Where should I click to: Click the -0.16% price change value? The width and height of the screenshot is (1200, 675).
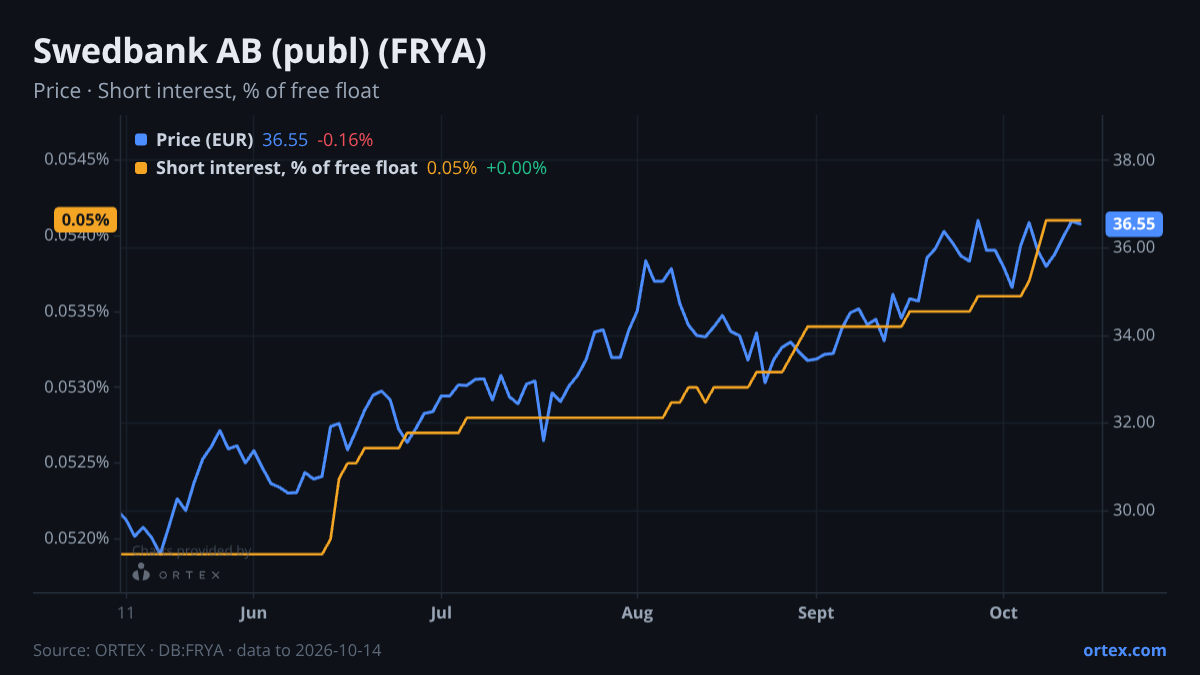(x=345, y=140)
